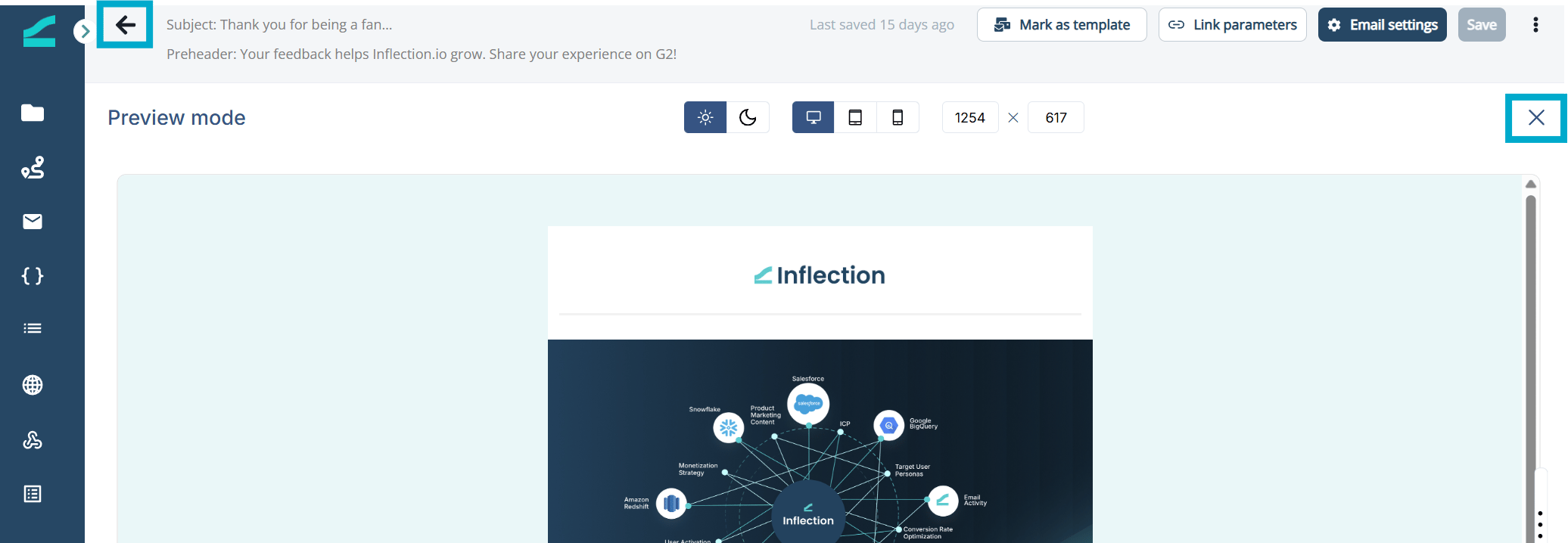The image size is (1568, 543).
Task: Click Mark as template button
Action: pos(1062,25)
